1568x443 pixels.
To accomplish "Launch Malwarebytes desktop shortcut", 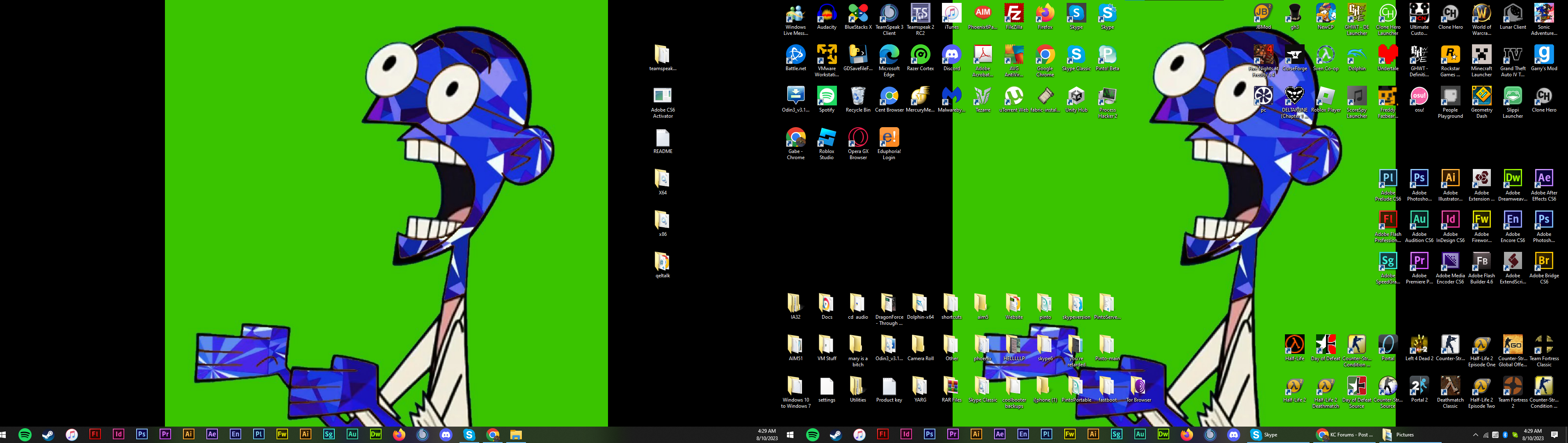I will click(951, 99).
